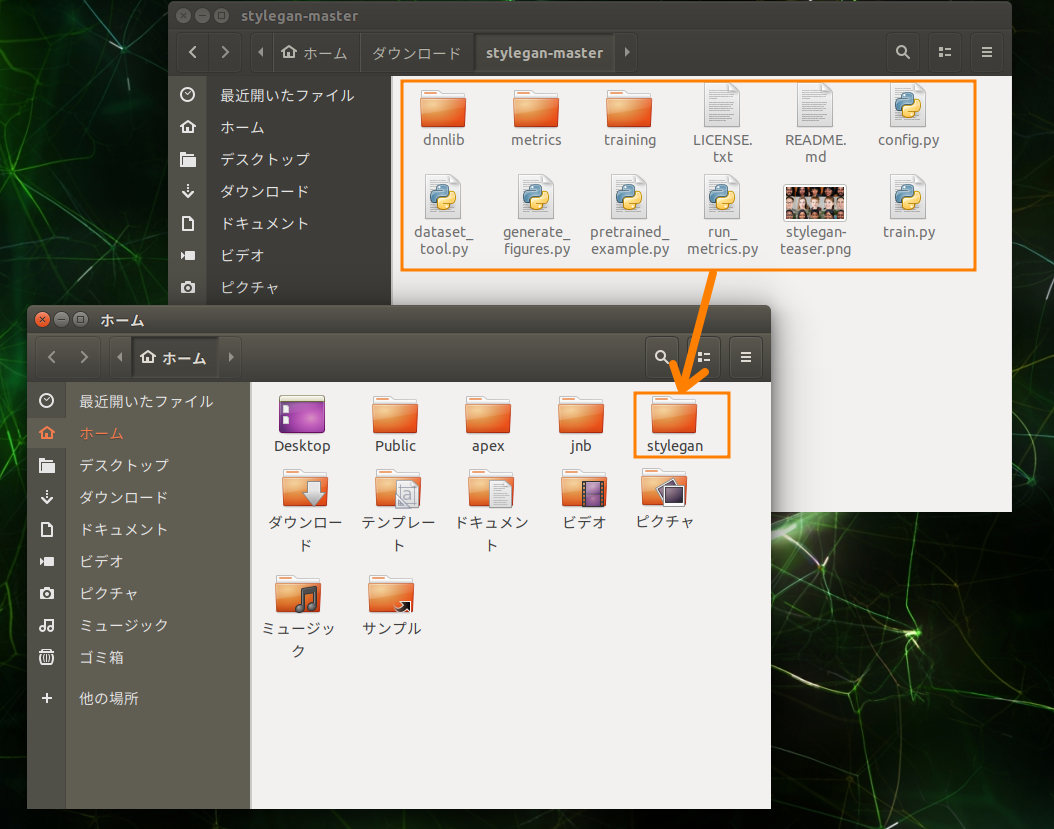Toggle list/grid view in Home window

[x=703, y=357]
